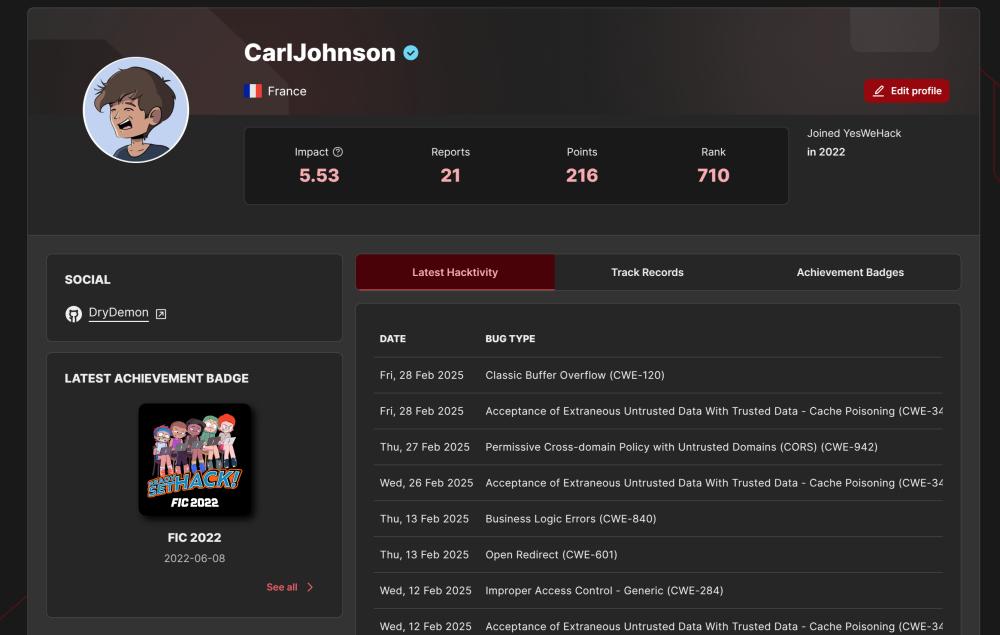Click the CarlJohnson username heading
This screenshot has height=635, width=1000.
click(x=320, y=53)
